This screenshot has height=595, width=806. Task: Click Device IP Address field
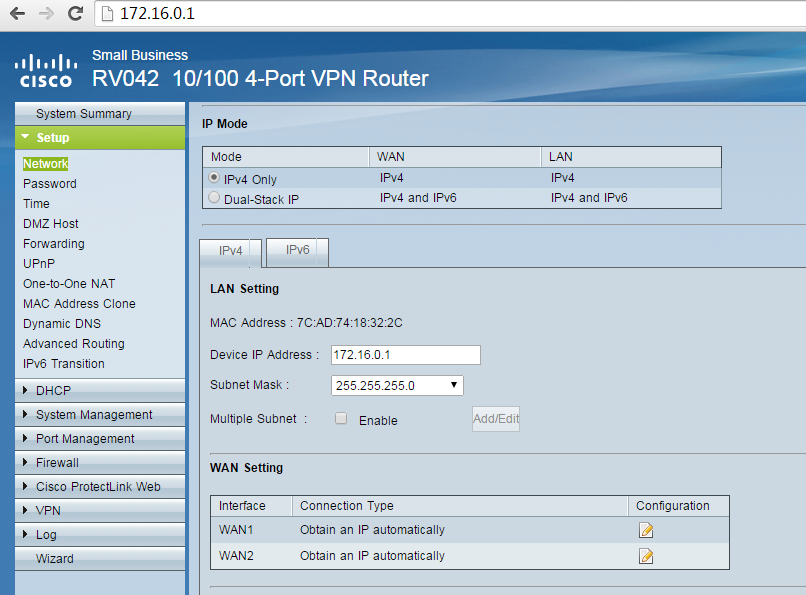pyautogui.click(x=405, y=355)
